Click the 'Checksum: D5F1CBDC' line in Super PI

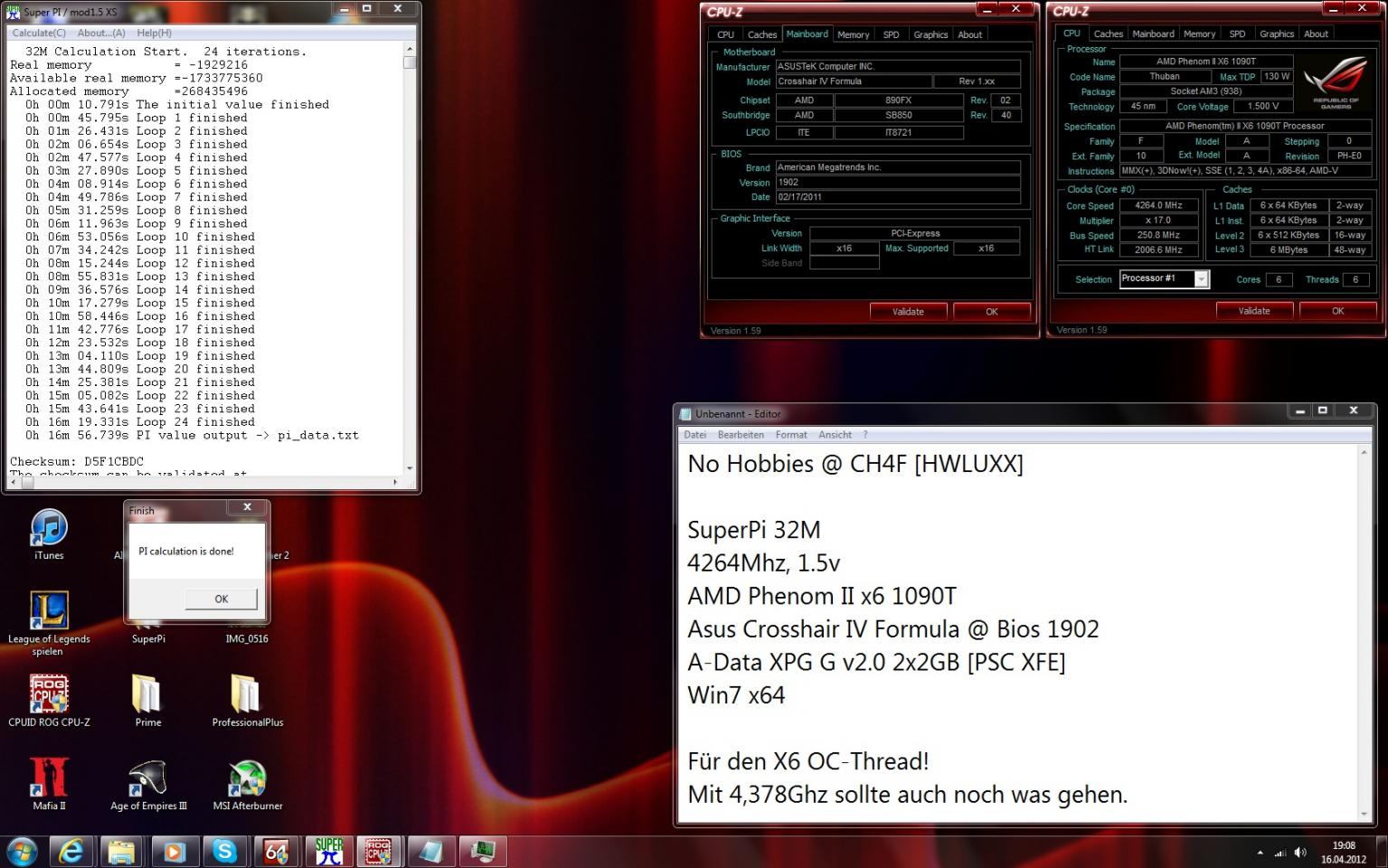[77, 461]
